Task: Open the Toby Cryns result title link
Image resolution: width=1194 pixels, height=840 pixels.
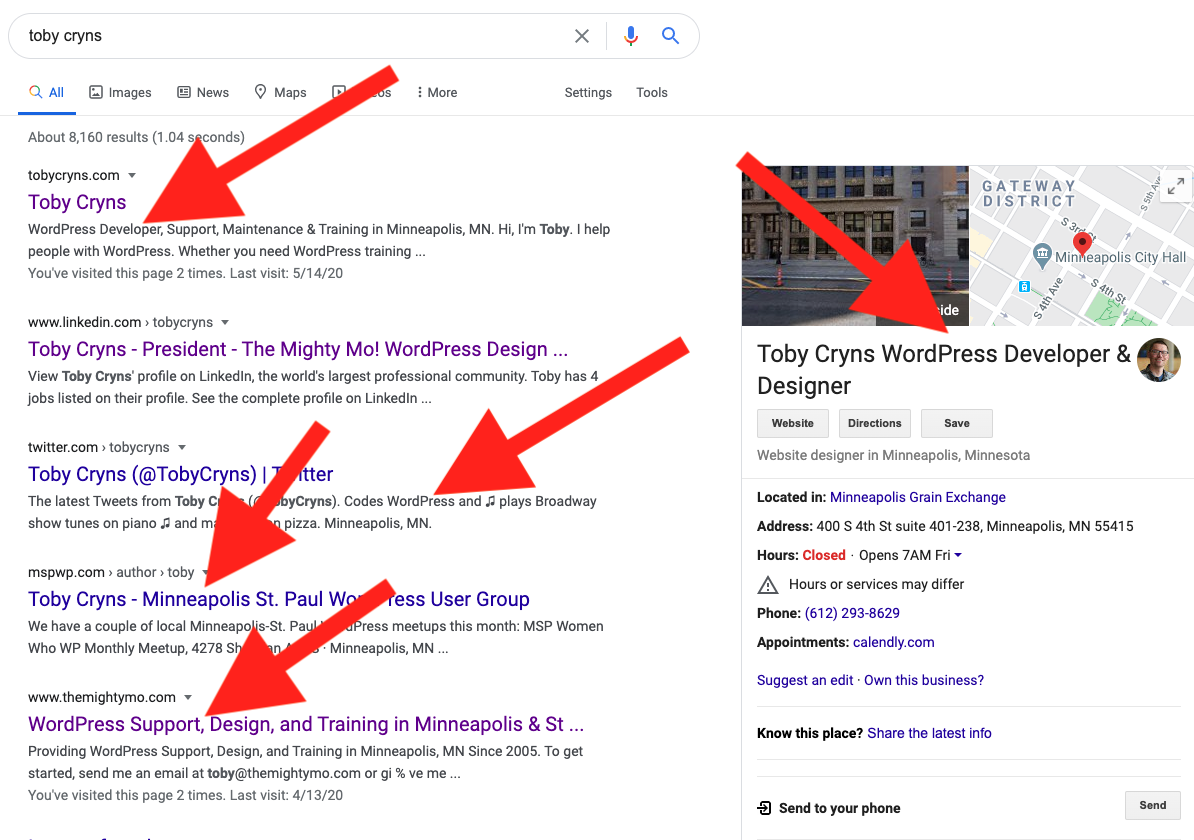Action: (x=77, y=202)
